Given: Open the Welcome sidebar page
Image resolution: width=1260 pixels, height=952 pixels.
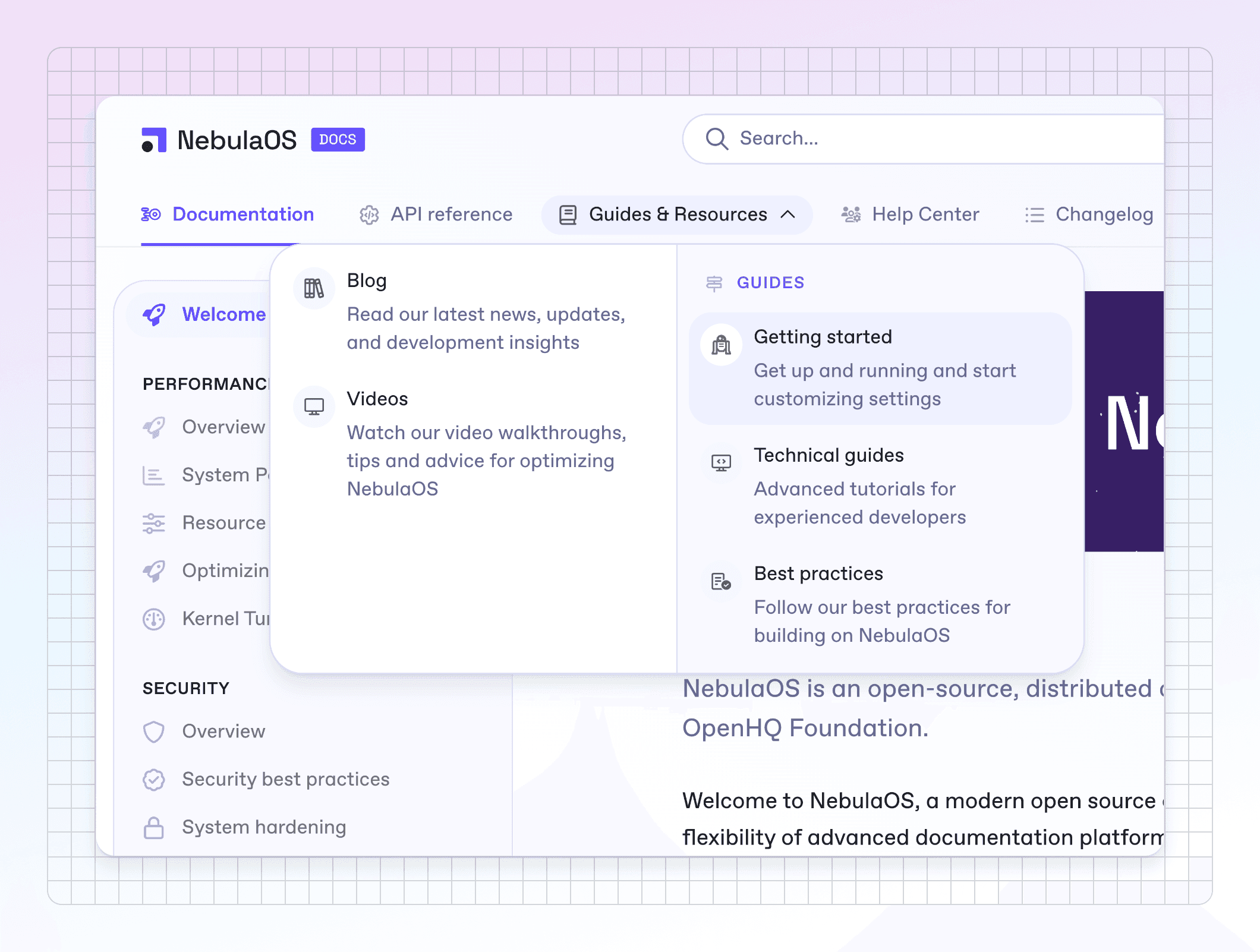Looking at the screenshot, I should coord(199,315).
